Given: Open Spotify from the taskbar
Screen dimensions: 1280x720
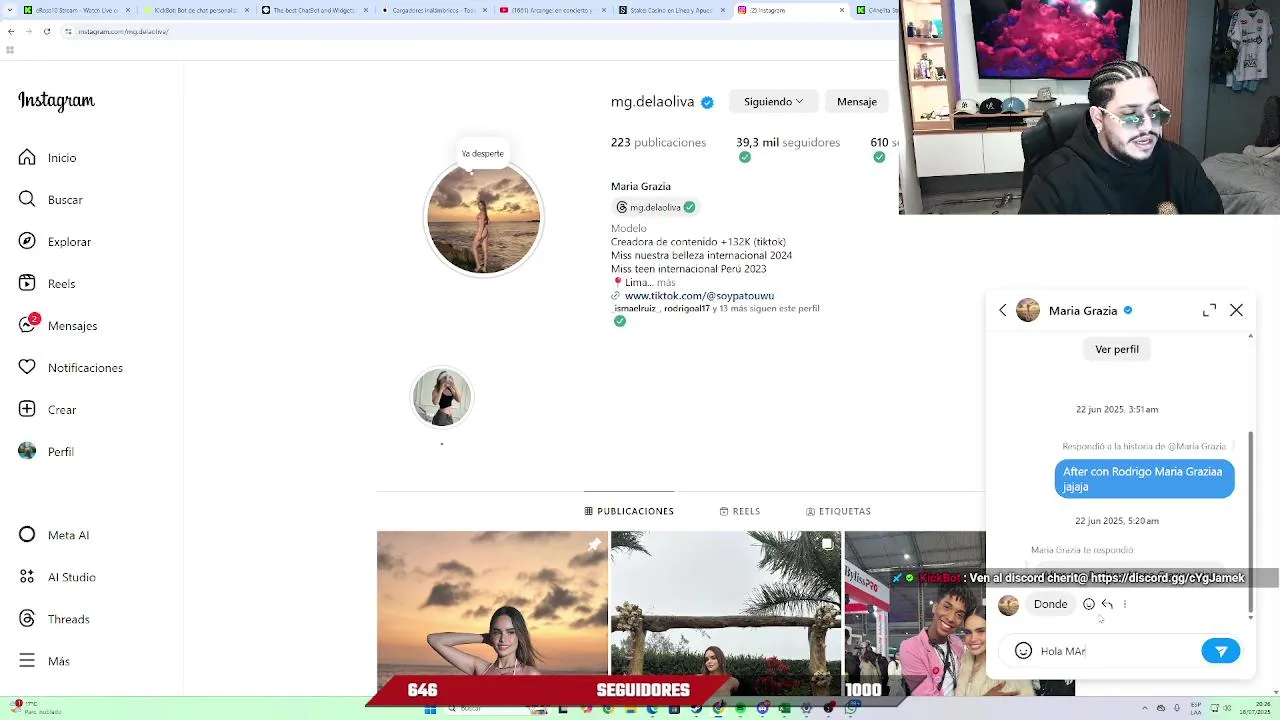Looking at the screenshot, I should coord(740,708).
